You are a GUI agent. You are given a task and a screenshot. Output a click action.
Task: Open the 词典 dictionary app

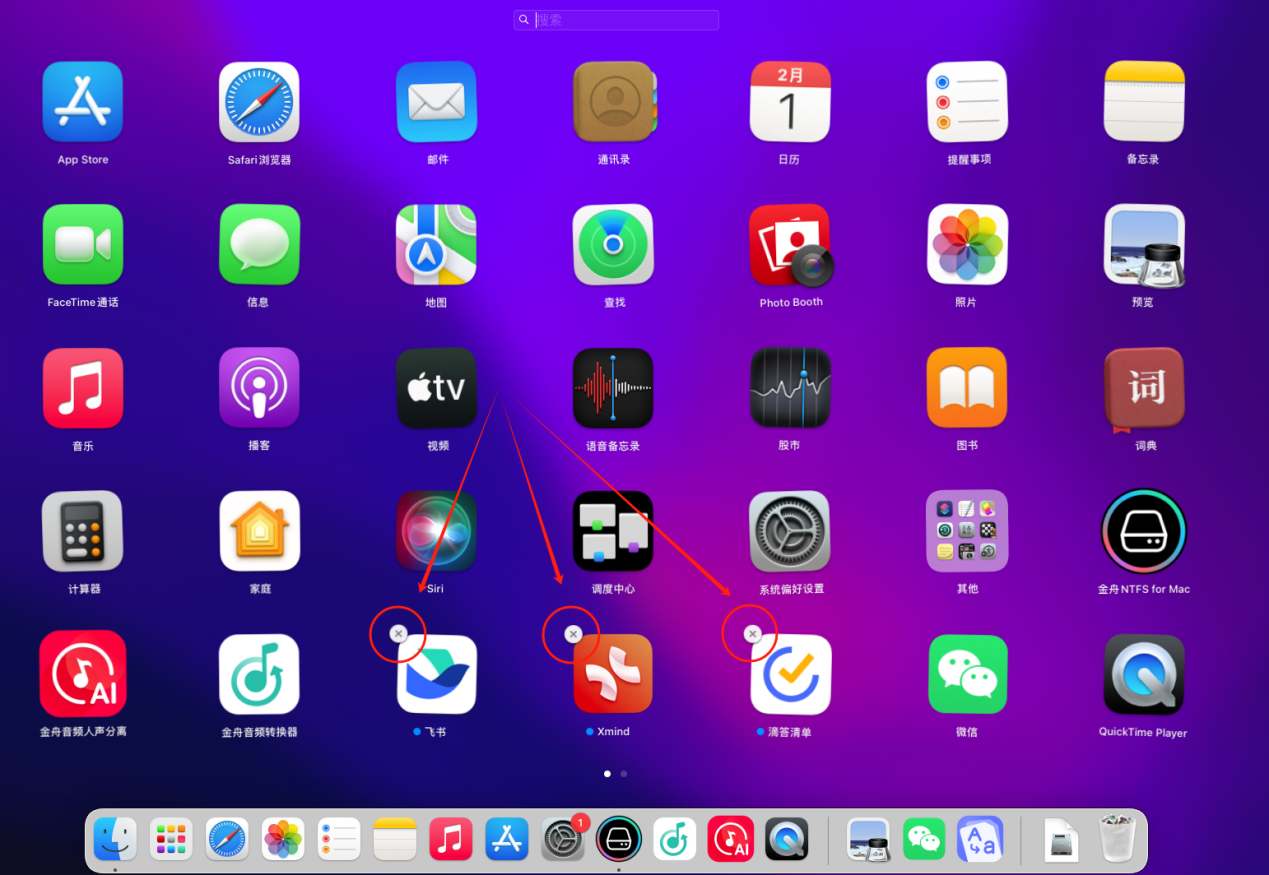[1144, 388]
